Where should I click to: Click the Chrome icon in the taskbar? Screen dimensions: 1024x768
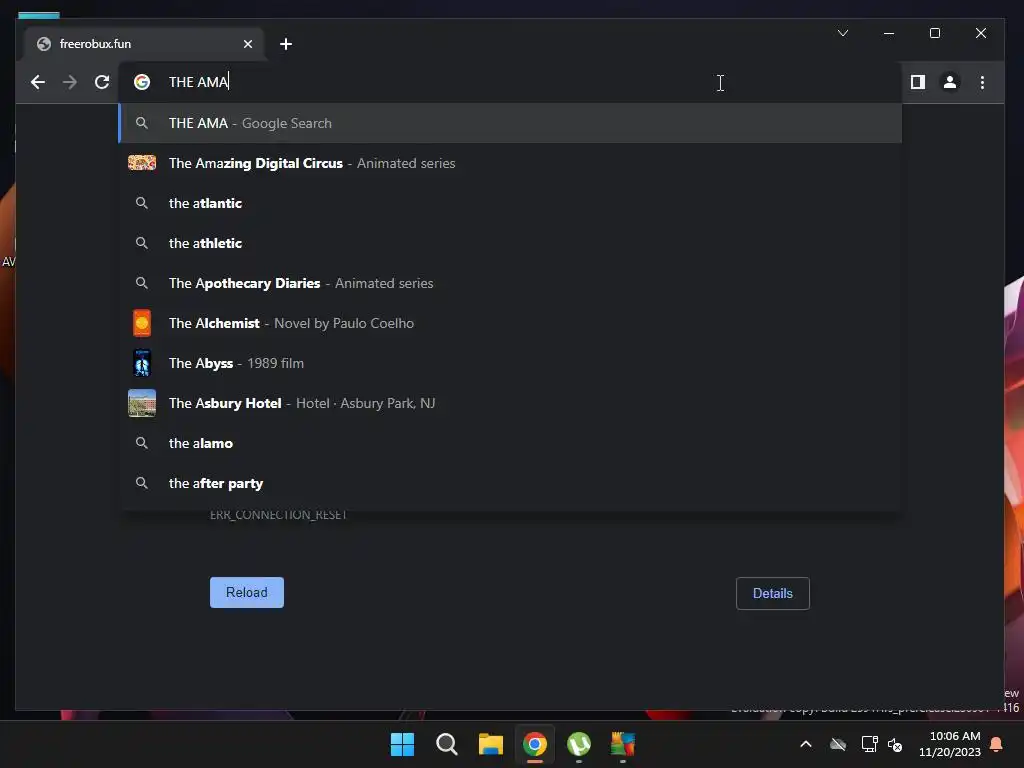tap(535, 744)
